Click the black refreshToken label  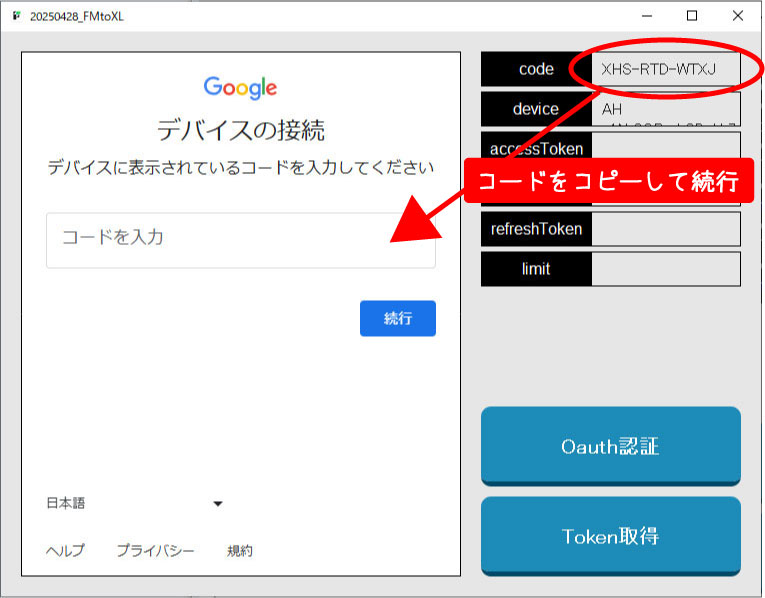536,229
